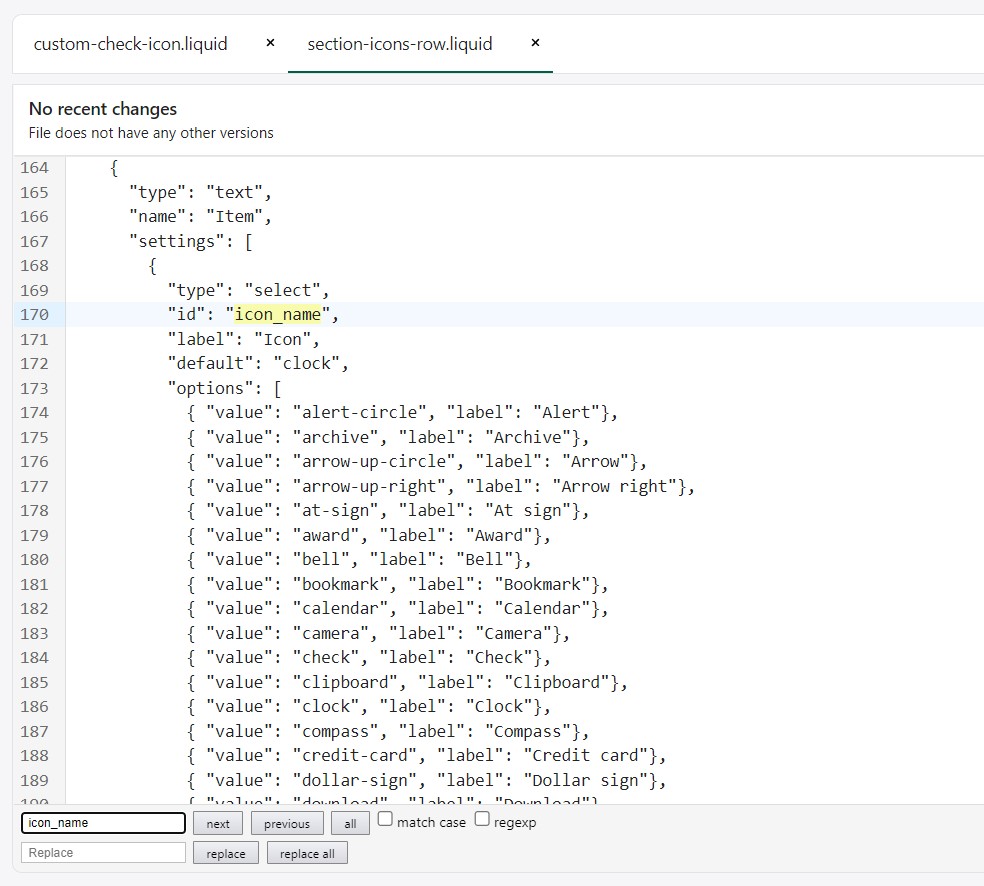The image size is (984, 886).
Task: Click the replace button
Action: pos(226,853)
